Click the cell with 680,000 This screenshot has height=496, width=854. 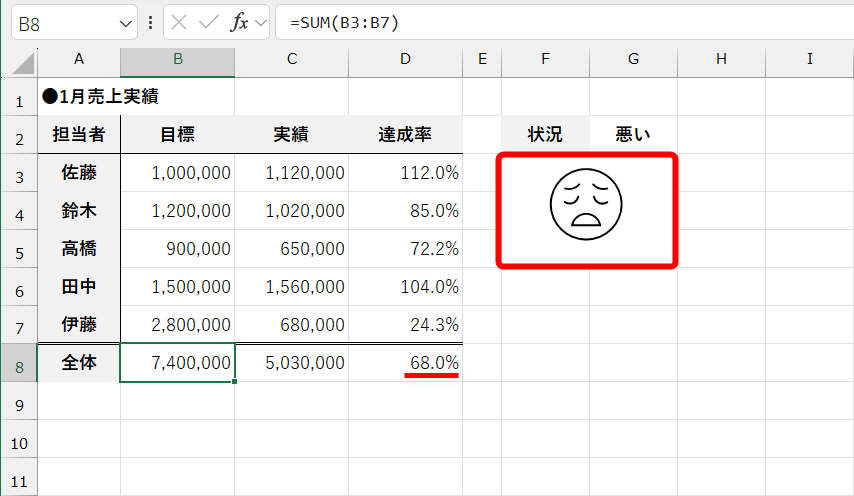[x=291, y=324]
